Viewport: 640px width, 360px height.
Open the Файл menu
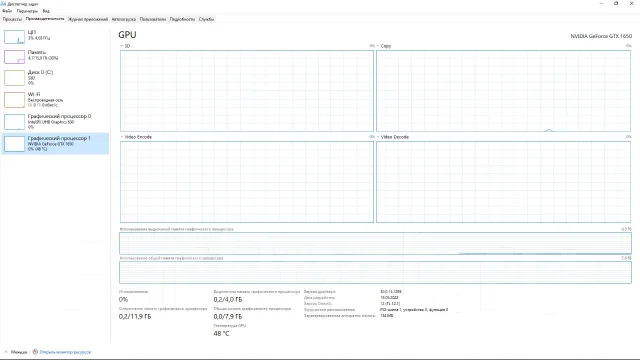7,11
